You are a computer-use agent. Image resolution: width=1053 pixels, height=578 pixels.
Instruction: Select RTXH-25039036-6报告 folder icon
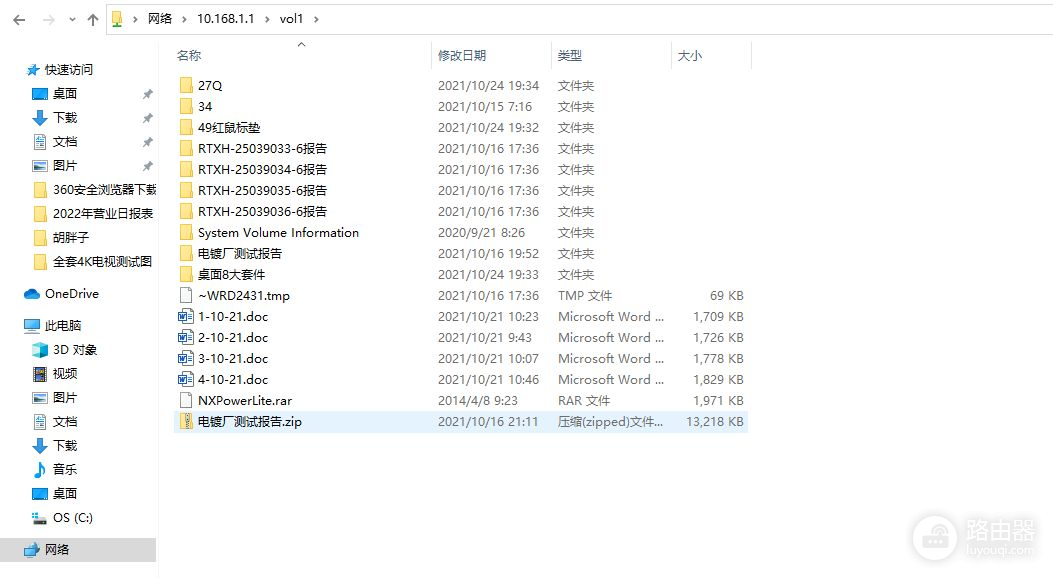[186, 211]
